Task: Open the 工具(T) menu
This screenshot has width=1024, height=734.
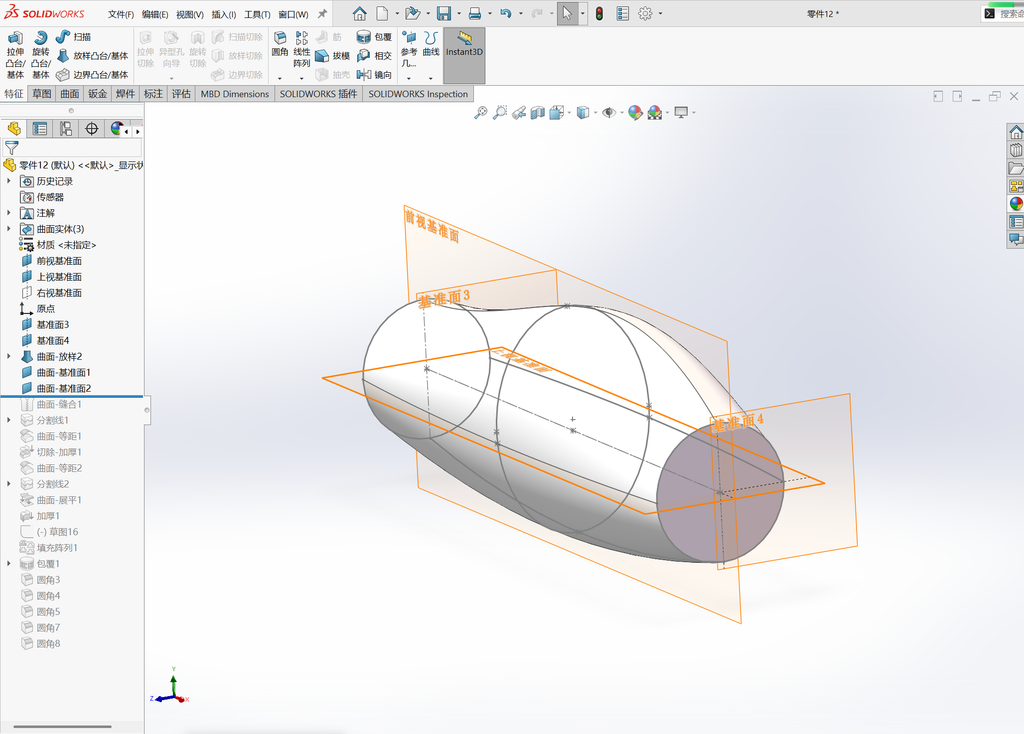Action: pos(257,14)
